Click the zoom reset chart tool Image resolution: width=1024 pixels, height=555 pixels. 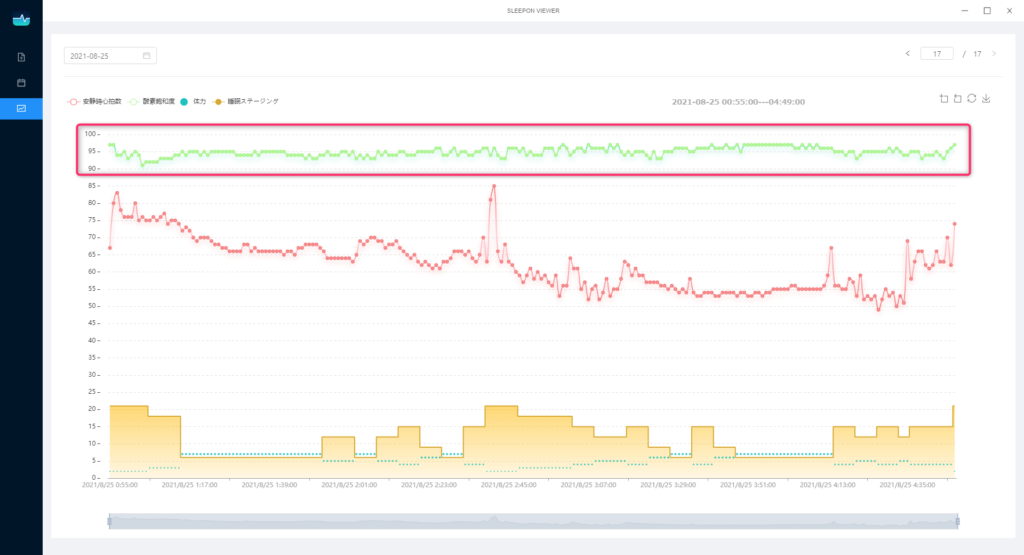[958, 98]
